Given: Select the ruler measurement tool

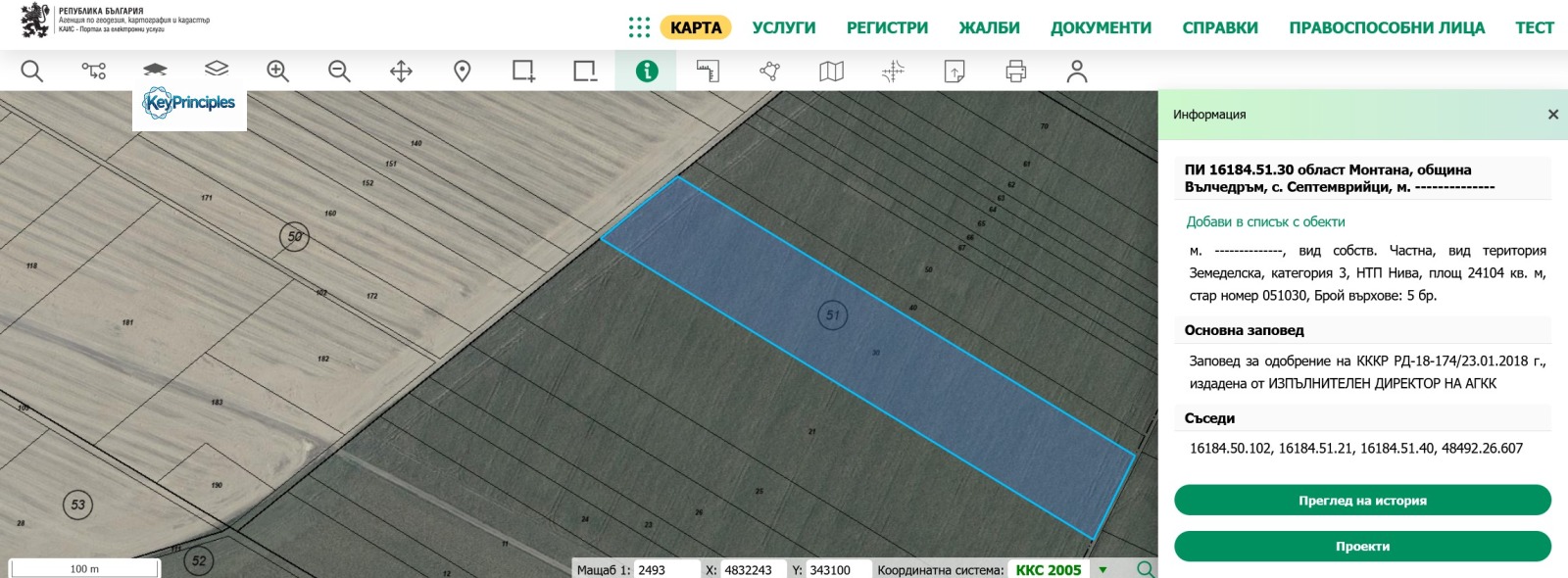Looking at the screenshot, I should (708, 71).
